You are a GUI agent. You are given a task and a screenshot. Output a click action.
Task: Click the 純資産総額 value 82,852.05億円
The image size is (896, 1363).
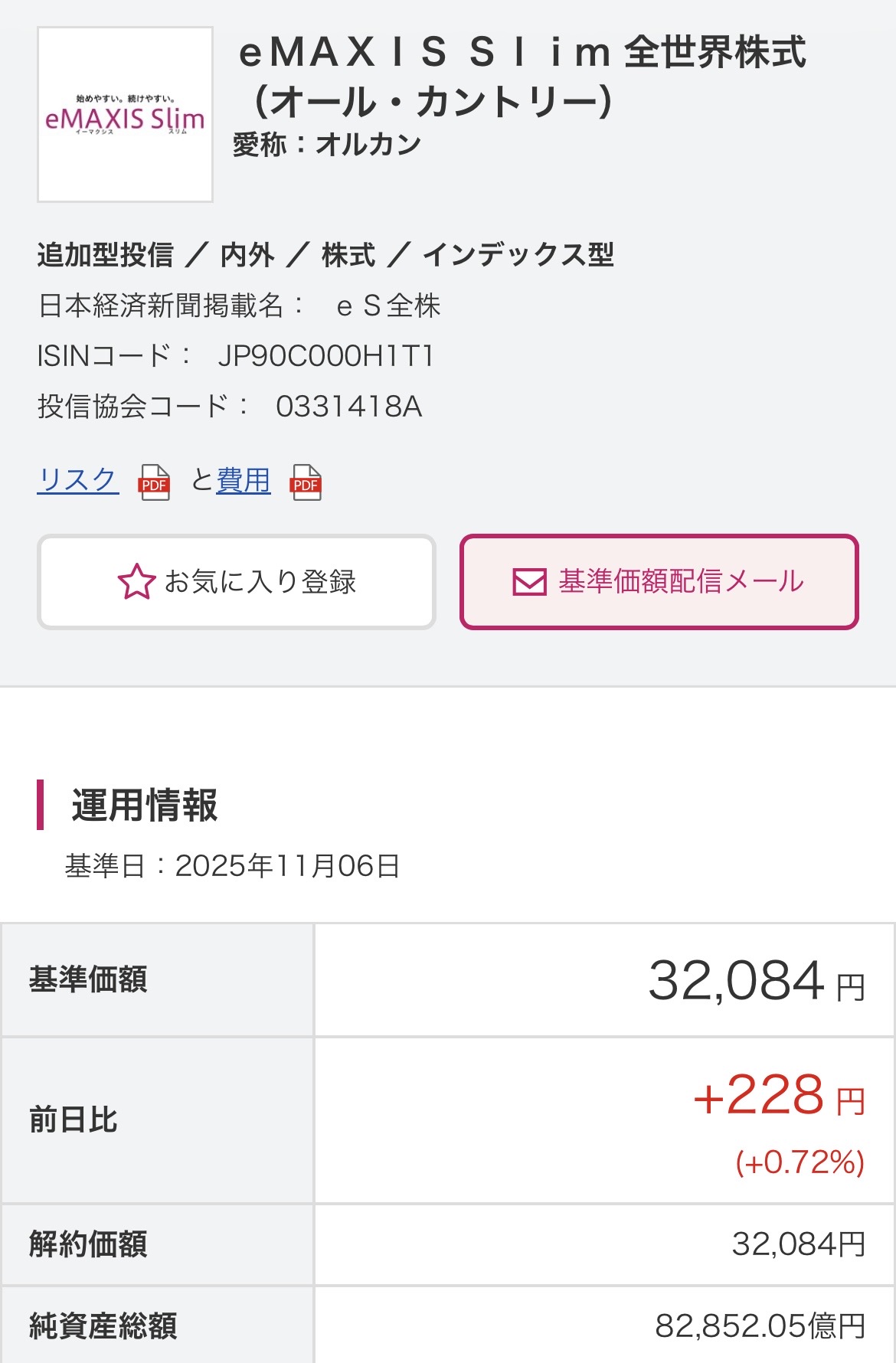[760, 1325]
